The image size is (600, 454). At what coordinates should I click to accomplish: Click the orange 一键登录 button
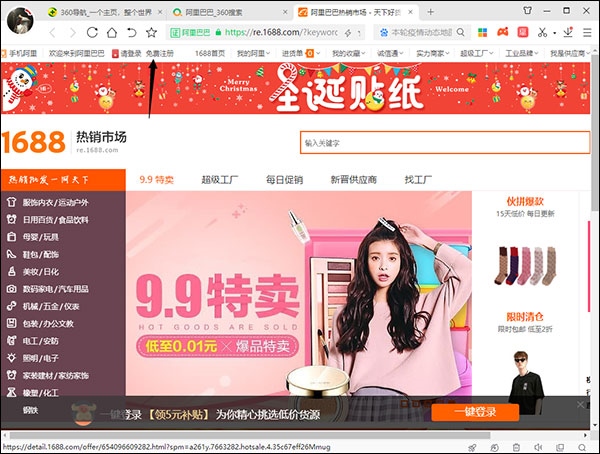pyautogui.click(x=475, y=412)
